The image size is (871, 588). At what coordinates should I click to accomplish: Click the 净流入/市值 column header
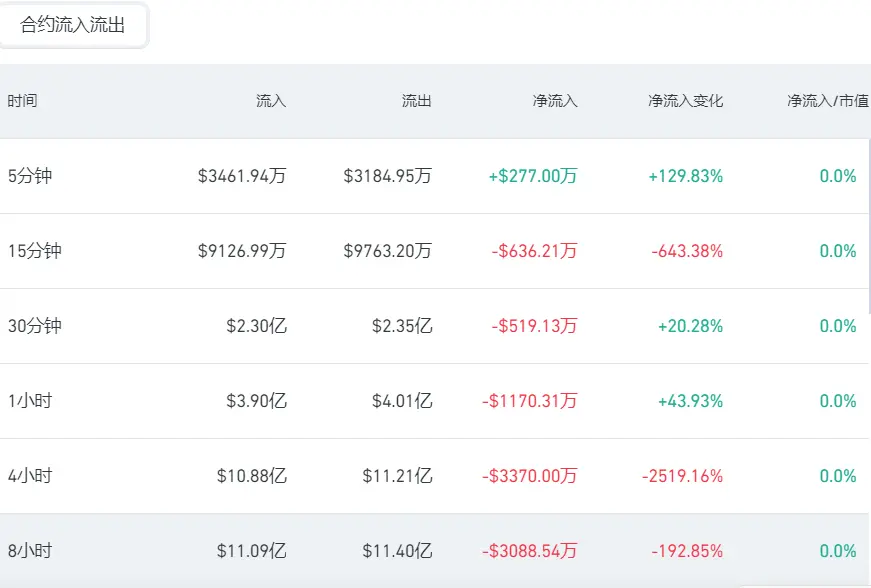click(828, 100)
